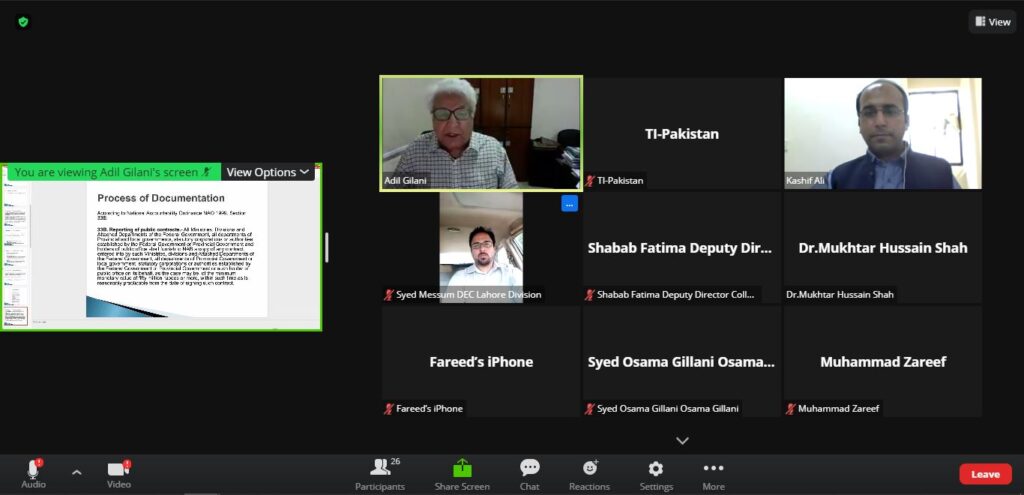Click the Share Screen icon

tap(461, 468)
